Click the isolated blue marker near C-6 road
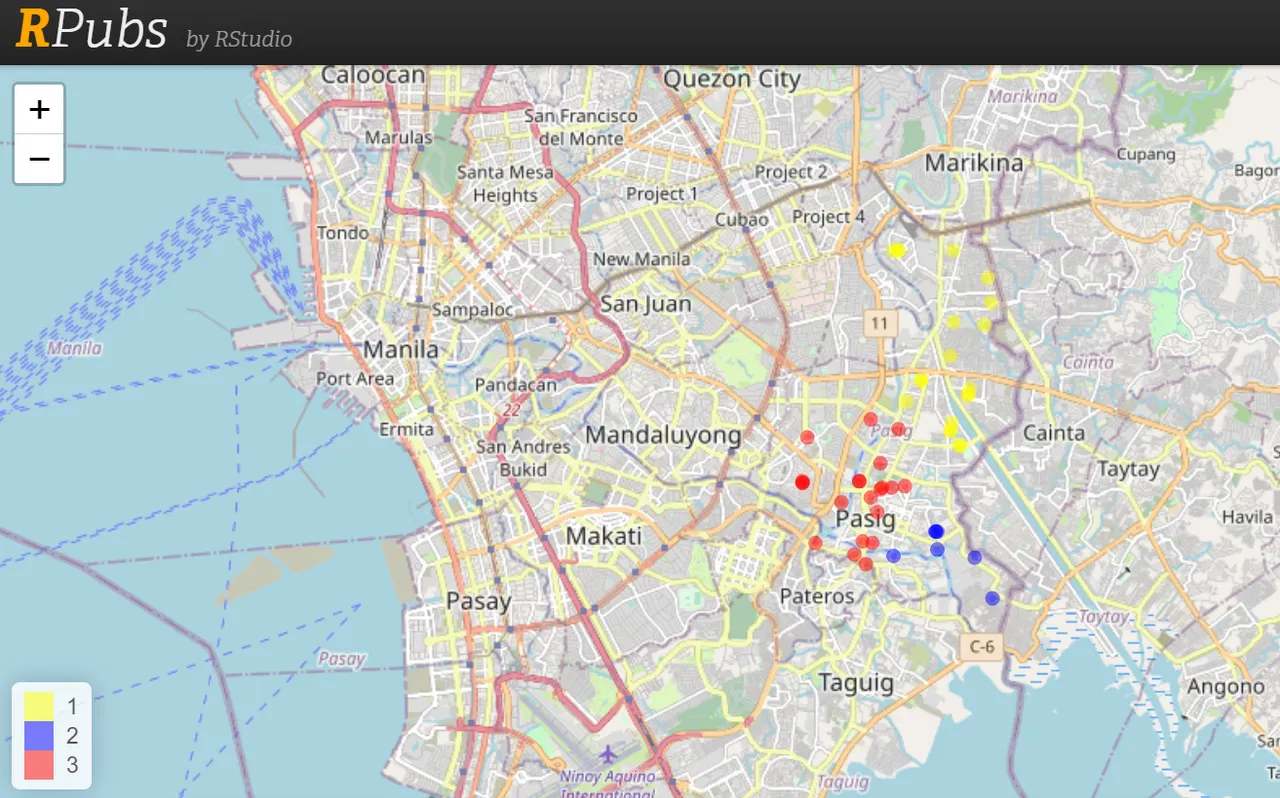 992,598
